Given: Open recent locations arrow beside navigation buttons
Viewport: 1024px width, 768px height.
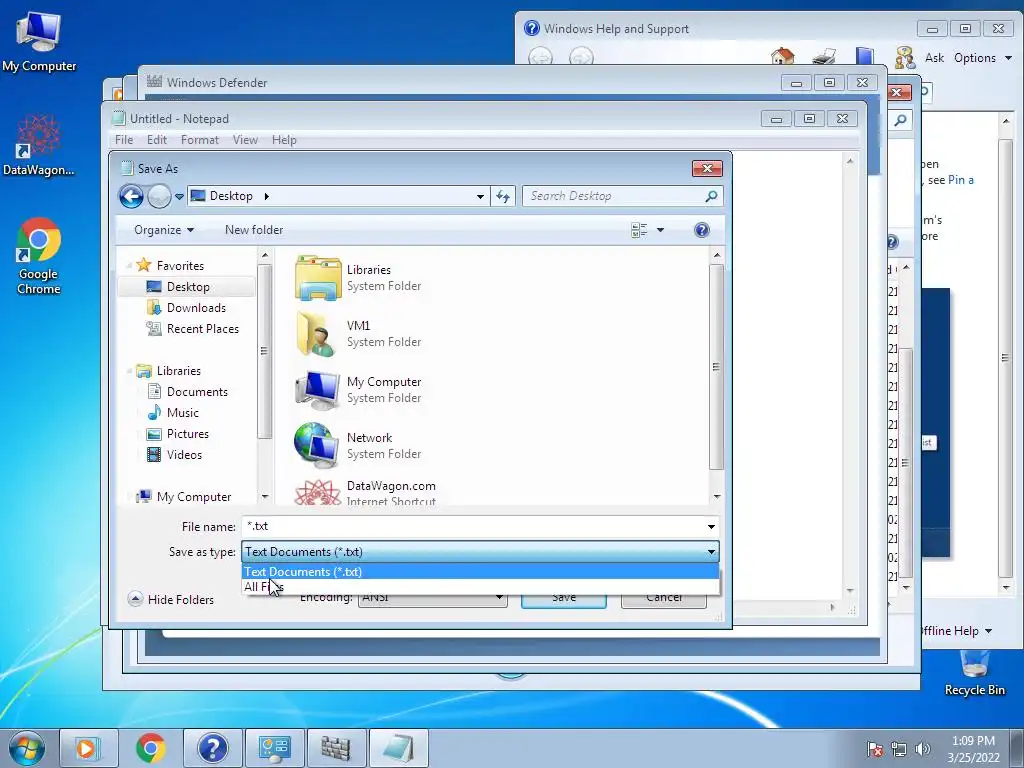Looking at the screenshot, I should click(x=179, y=197).
